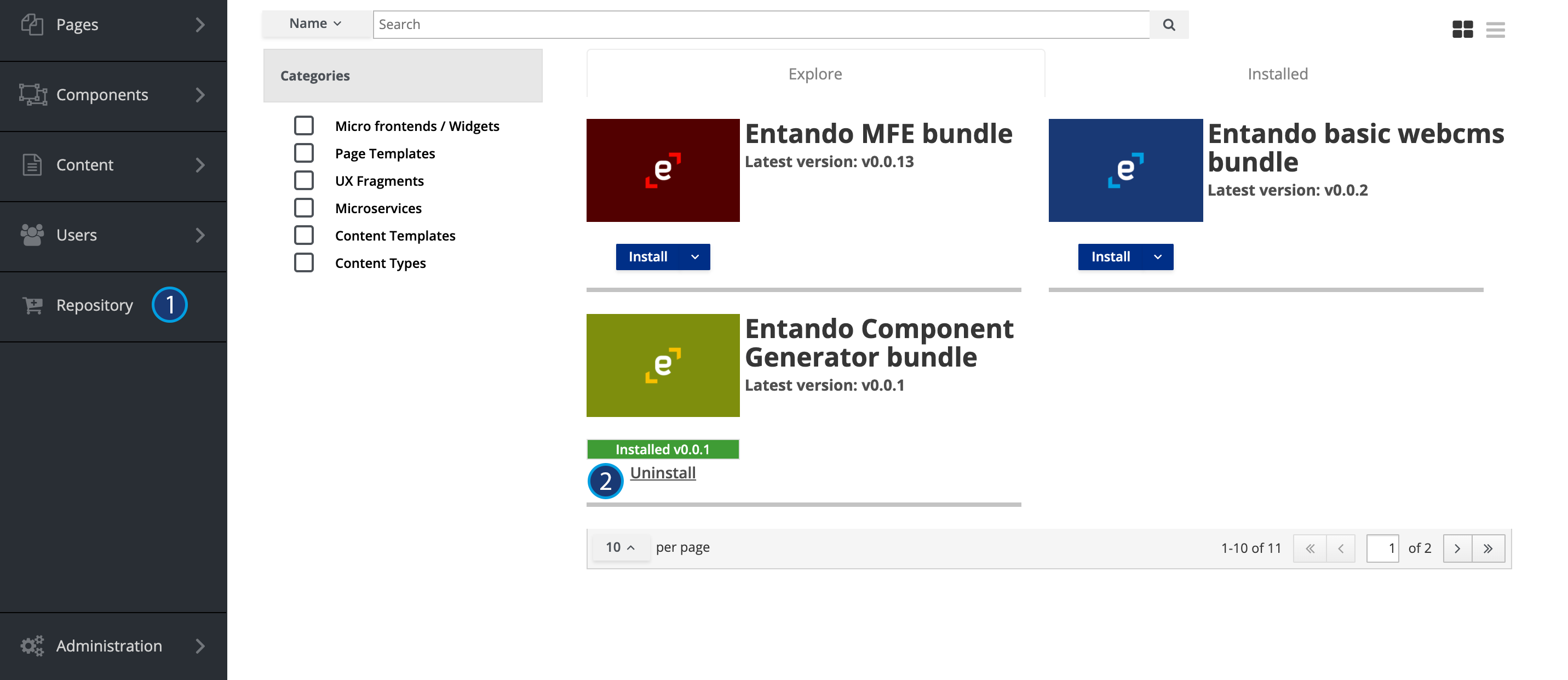Viewport: 1568px width, 680px height.
Task: Expand the Users menu chevron
Action: tap(200, 235)
